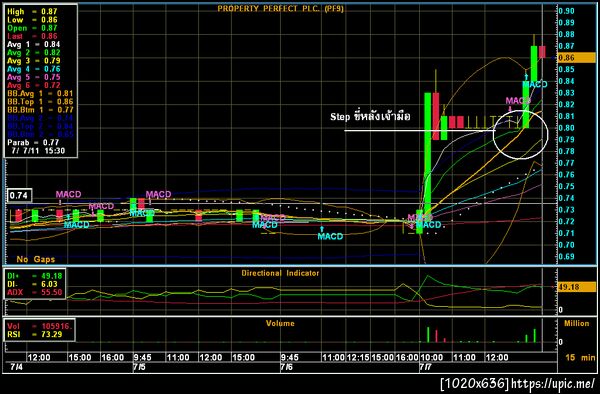Image resolution: width=600 pixels, height=394 pixels.
Task: Click the 7/7 date label
Action: pyautogui.click(x=426, y=367)
